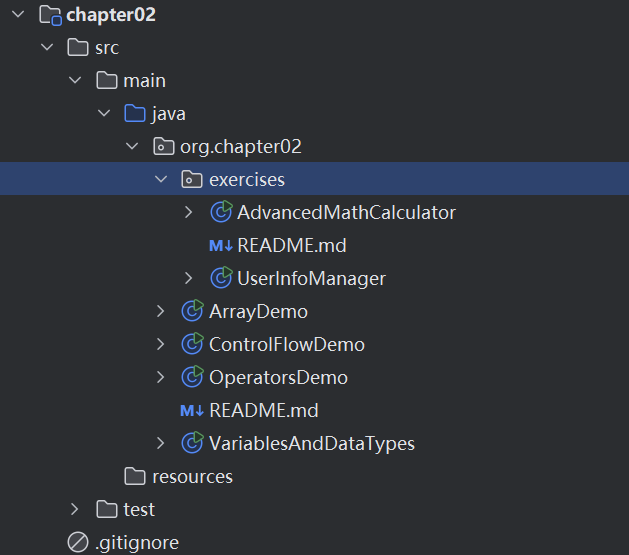Select the test folder name
The image size is (629, 555).
tap(139, 510)
